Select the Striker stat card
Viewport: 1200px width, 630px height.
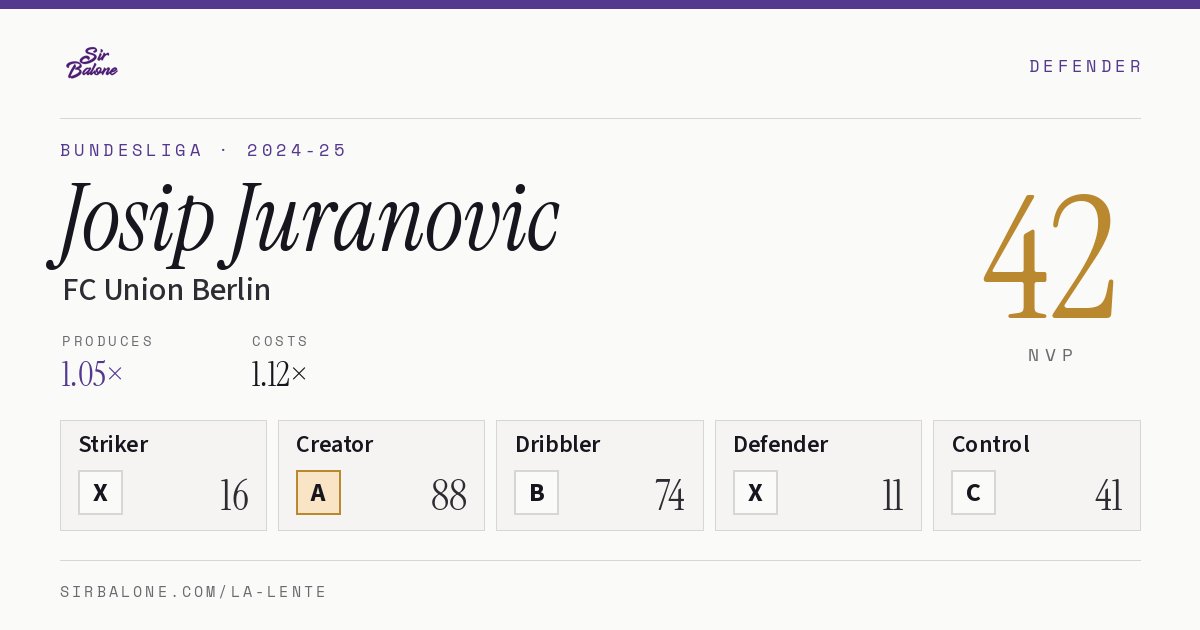(163, 475)
